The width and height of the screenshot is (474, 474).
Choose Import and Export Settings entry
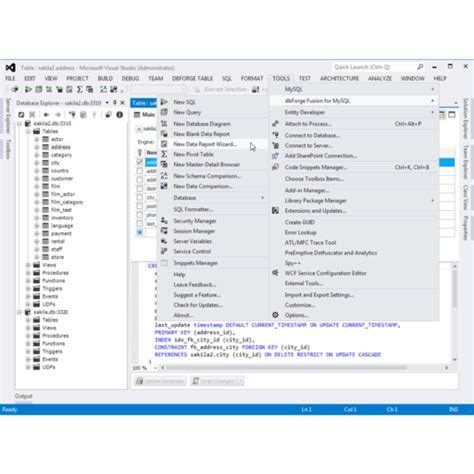(354, 295)
